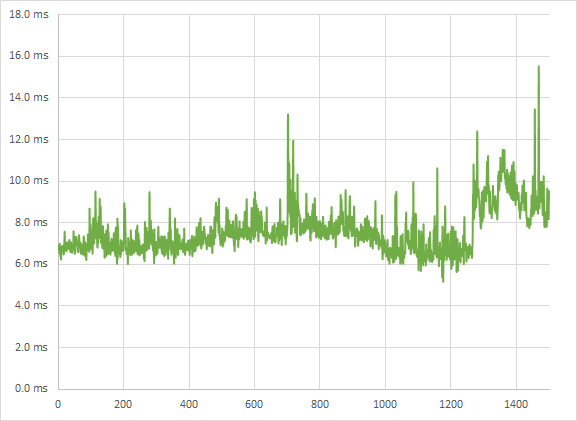Click the 200 x-axis label

123,404
